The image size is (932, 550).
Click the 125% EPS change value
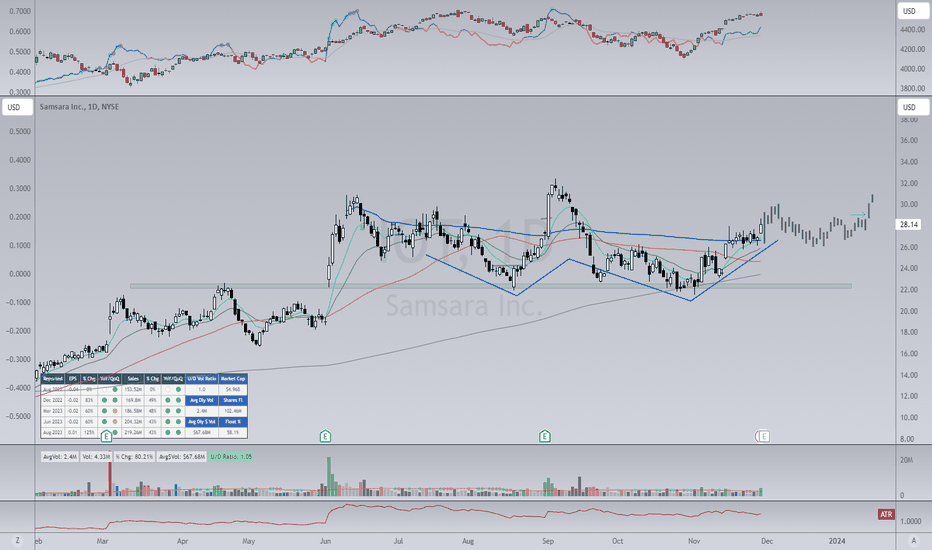pos(89,432)
